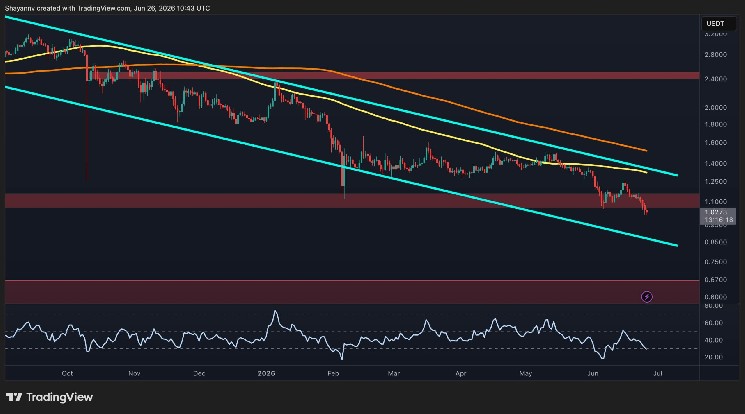Click the TradingView logo icon at bottom
Viewport: 745px width, 414px height.
point(14,397)
